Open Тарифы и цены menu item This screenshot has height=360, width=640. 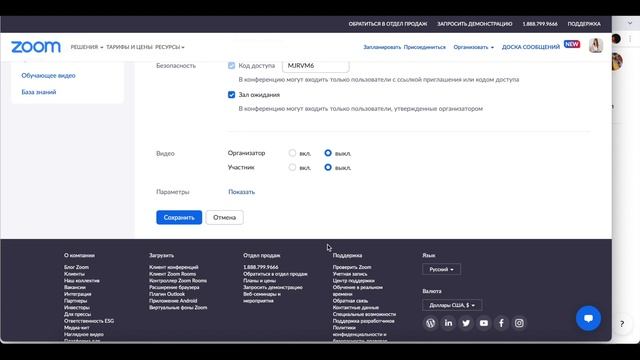click(129, 47)
